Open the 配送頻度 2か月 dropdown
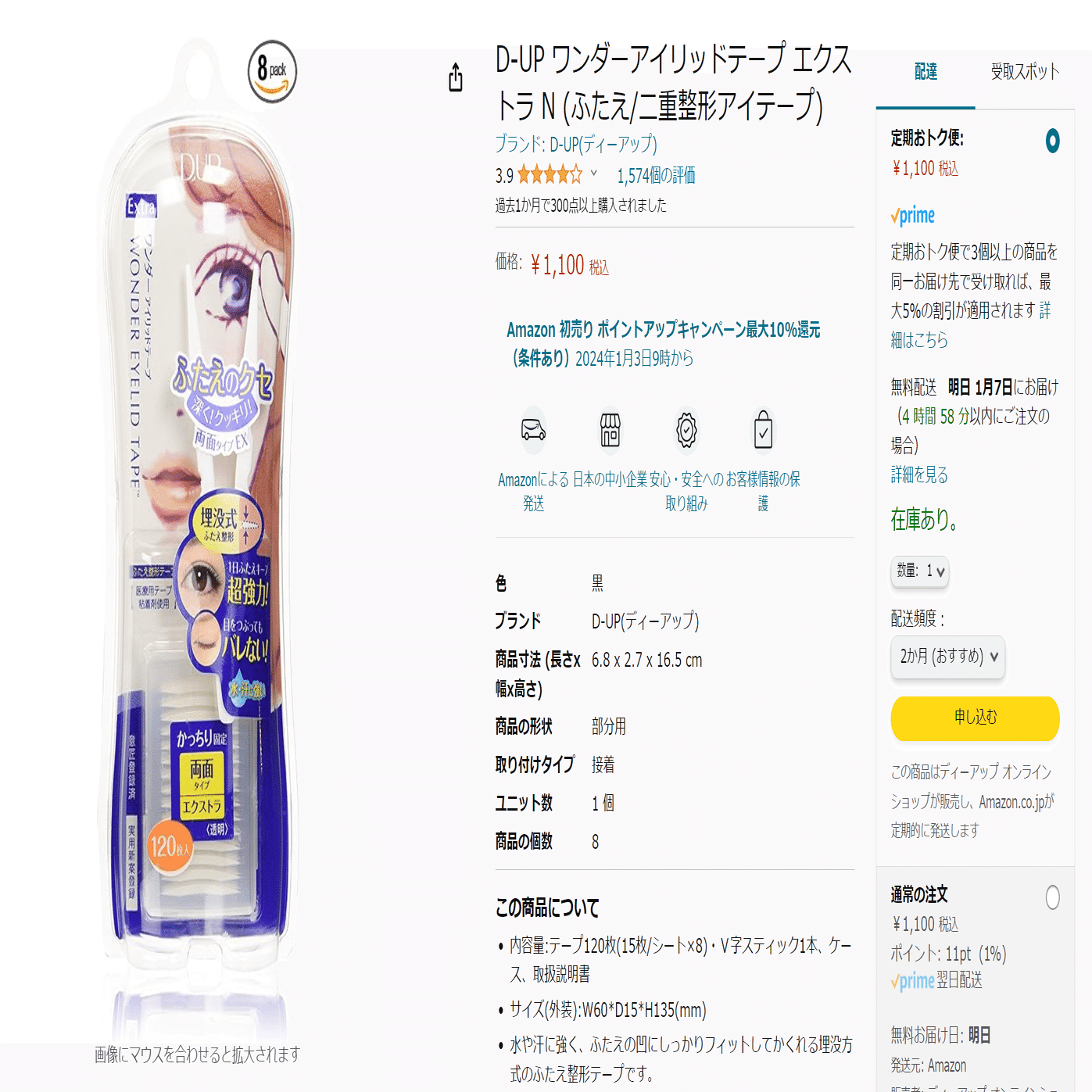This screenshot has height=1092, width=1092. click(948, 657)
